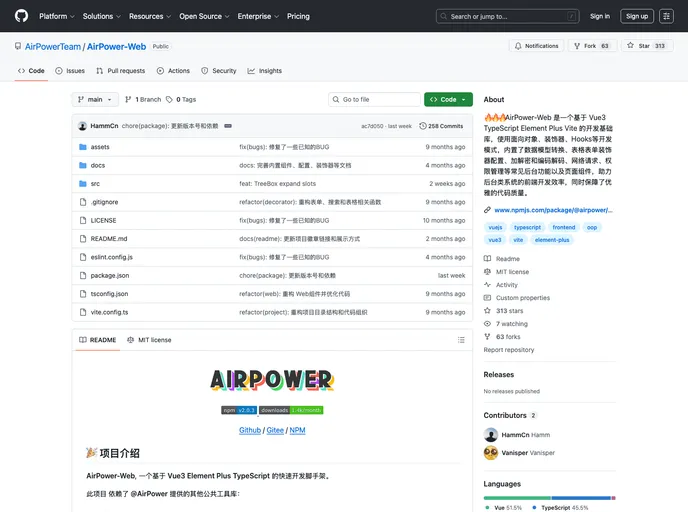Click the README book icon in sidebar

tap(488, 258)
